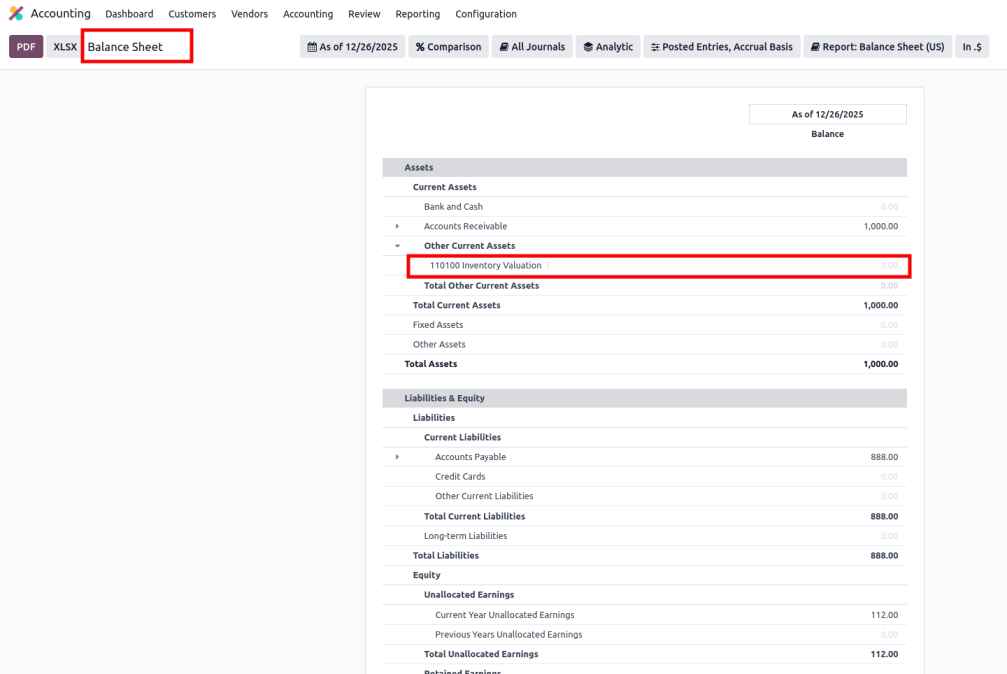
Task: Open the Comparison percent filter
Action: (448, 47)
